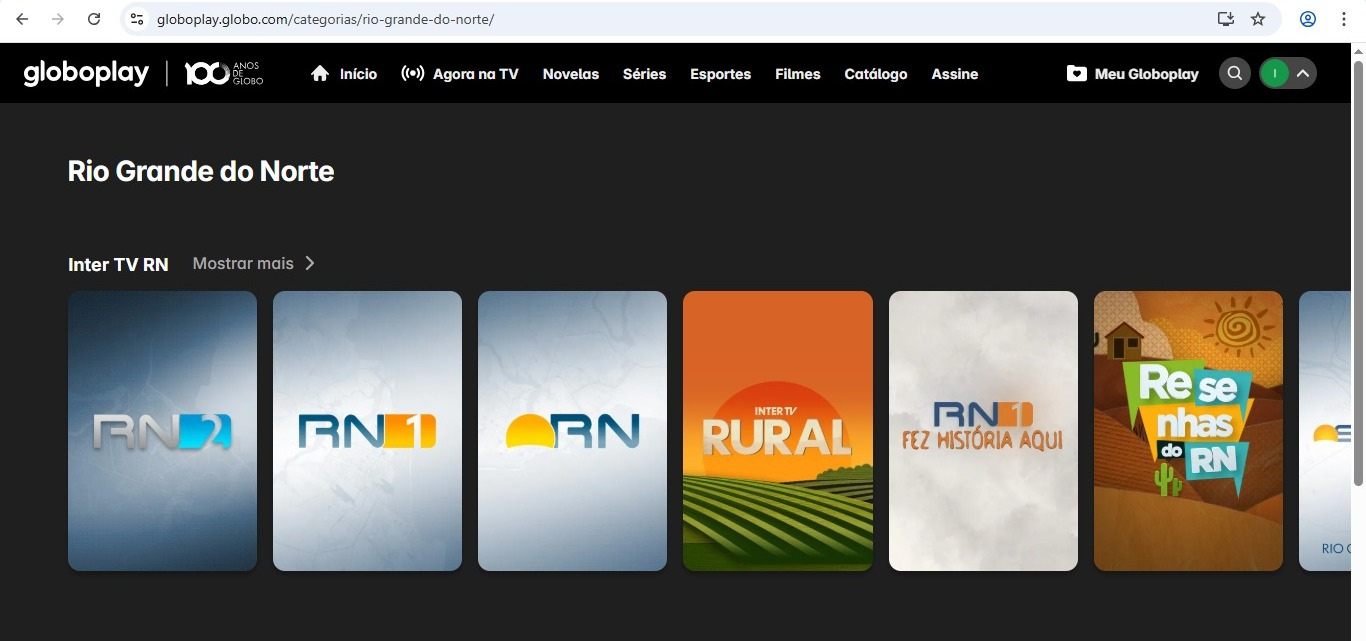Open RN1 Fez História Aqui card
The width and height of the screenshot is (1366, 641).
(x=983, y=431)
